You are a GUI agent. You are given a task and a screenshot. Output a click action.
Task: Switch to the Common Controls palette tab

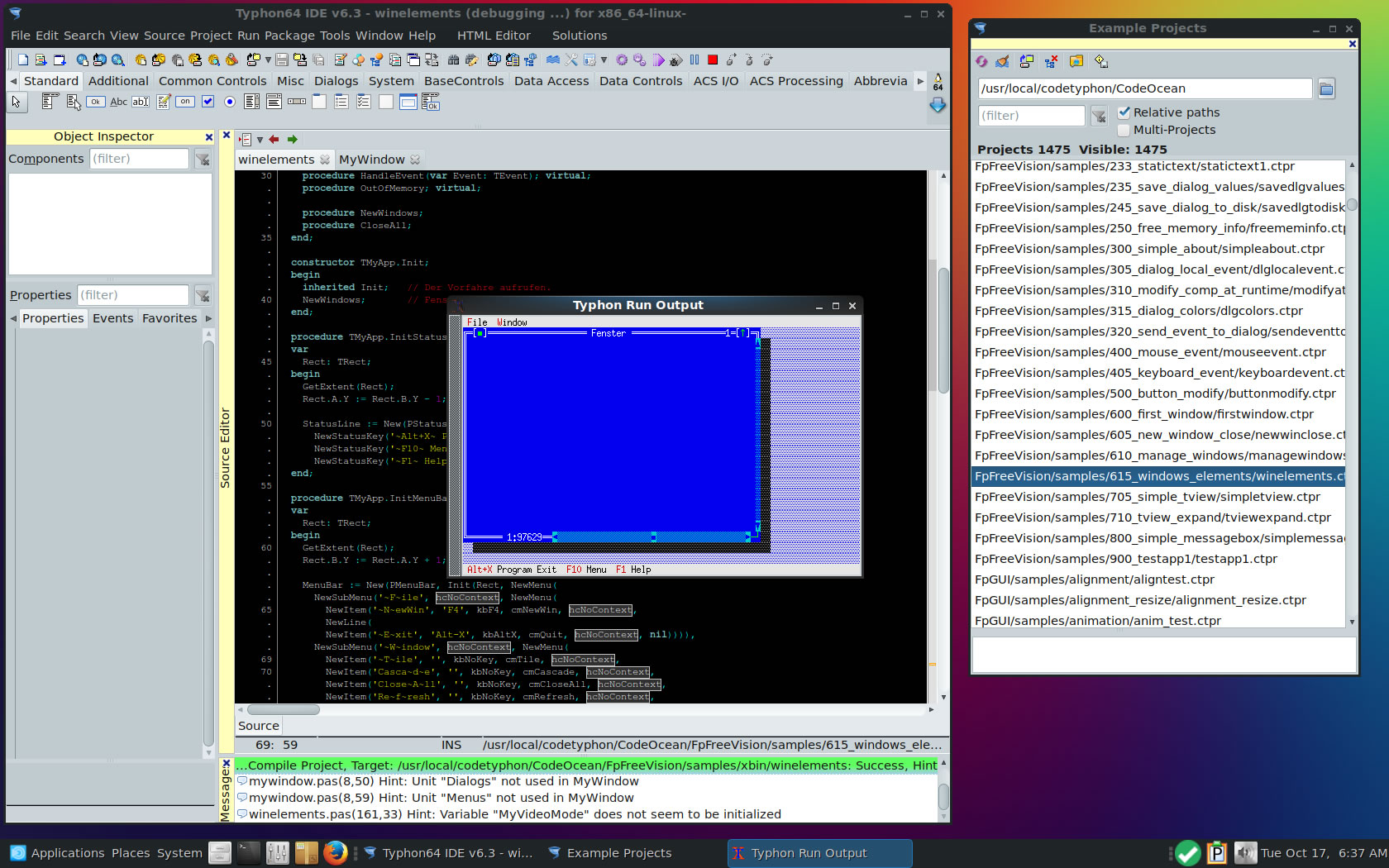[212, 81]
